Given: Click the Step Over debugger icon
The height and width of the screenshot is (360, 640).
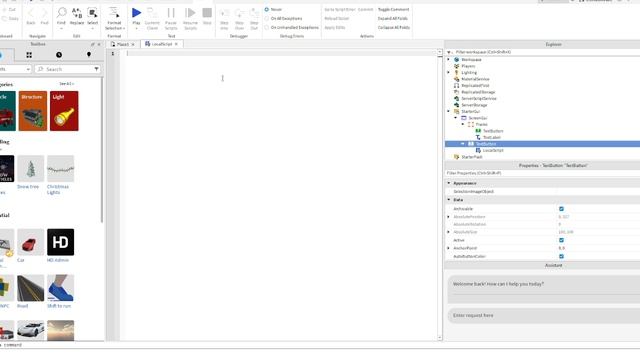Looking at the screenshot, I should tap(239, 14).
